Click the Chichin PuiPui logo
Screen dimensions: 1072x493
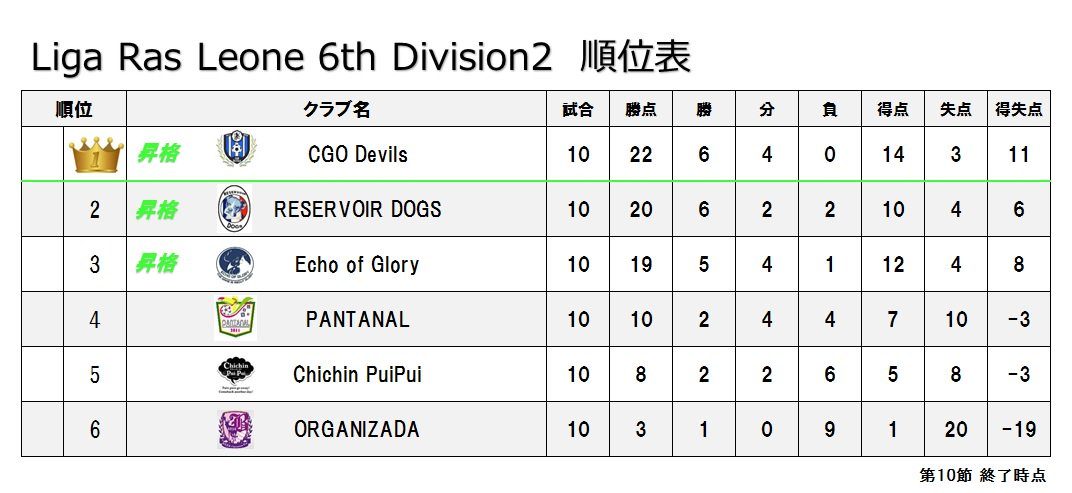point(237,375)
